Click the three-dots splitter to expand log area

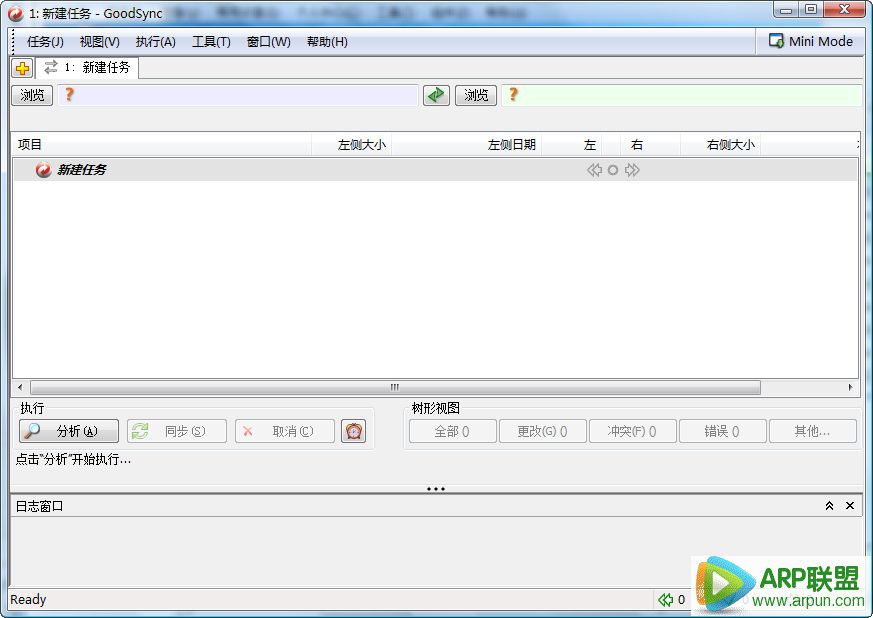tap(436, 488)
